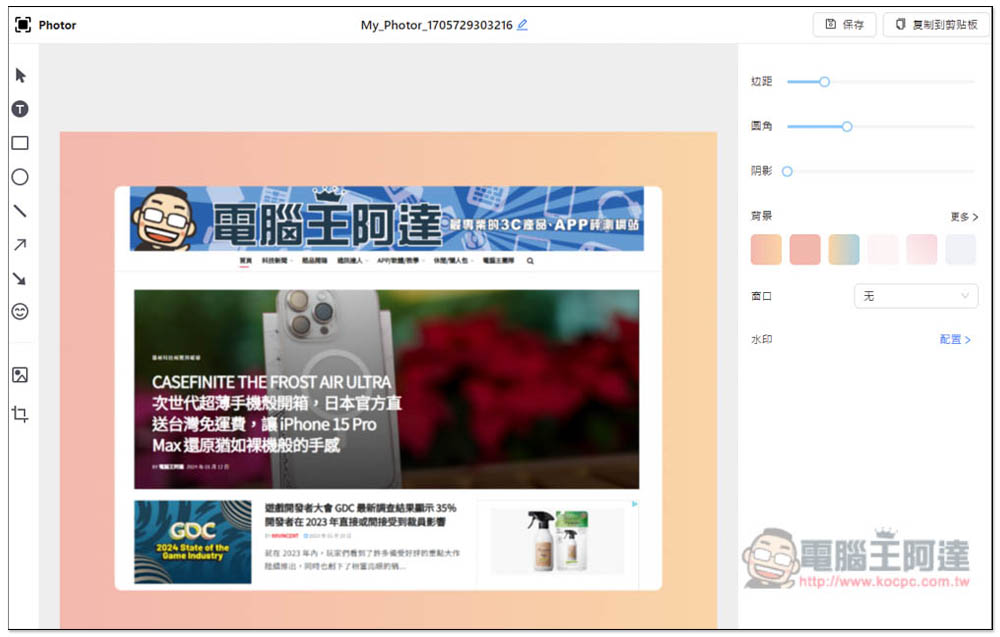Click the 保存 save button
Image resolution: width=1000 pixels, height=637 pixels.
[x=845, y=25]
